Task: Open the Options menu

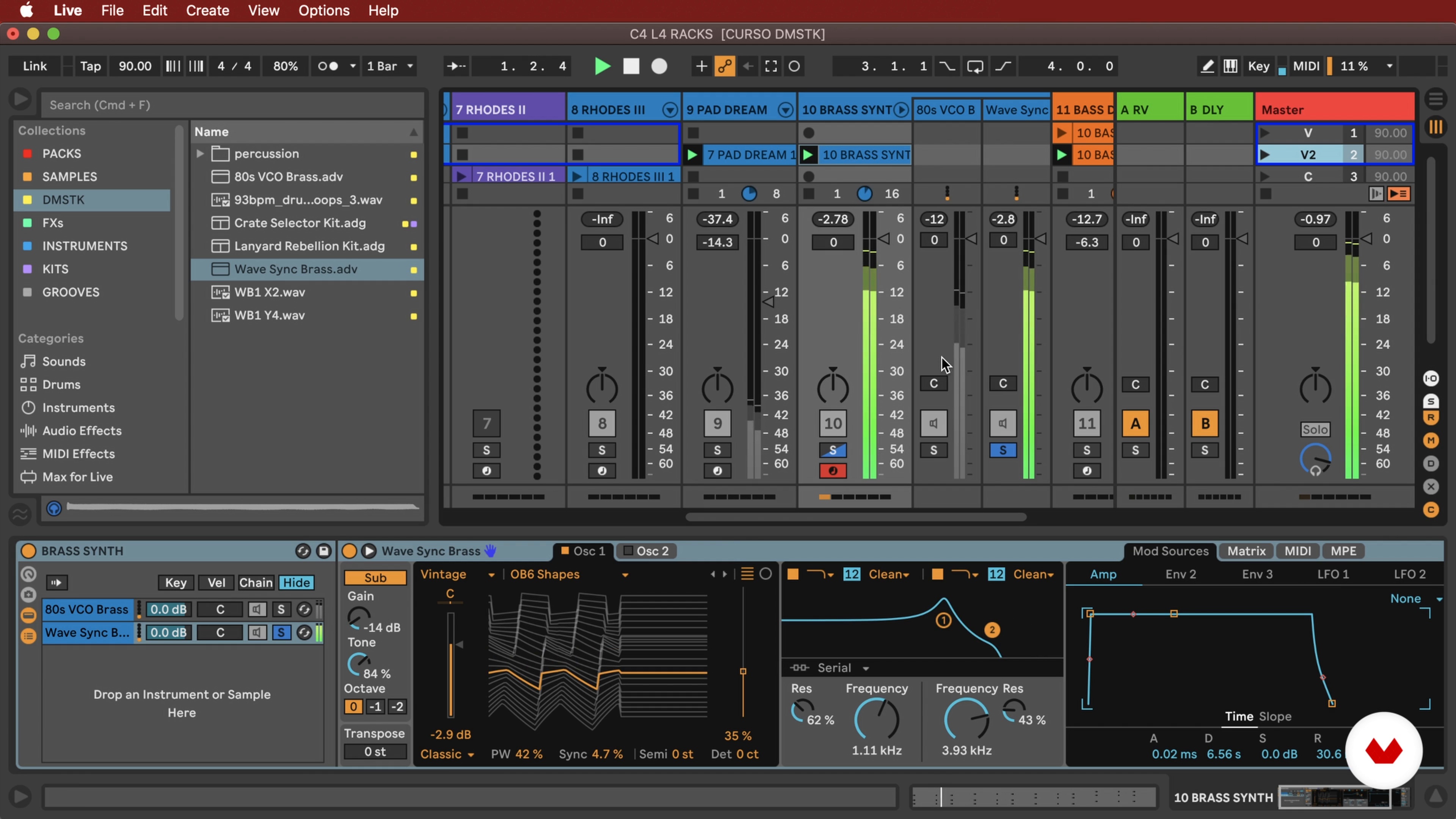Action: point(324,10)
